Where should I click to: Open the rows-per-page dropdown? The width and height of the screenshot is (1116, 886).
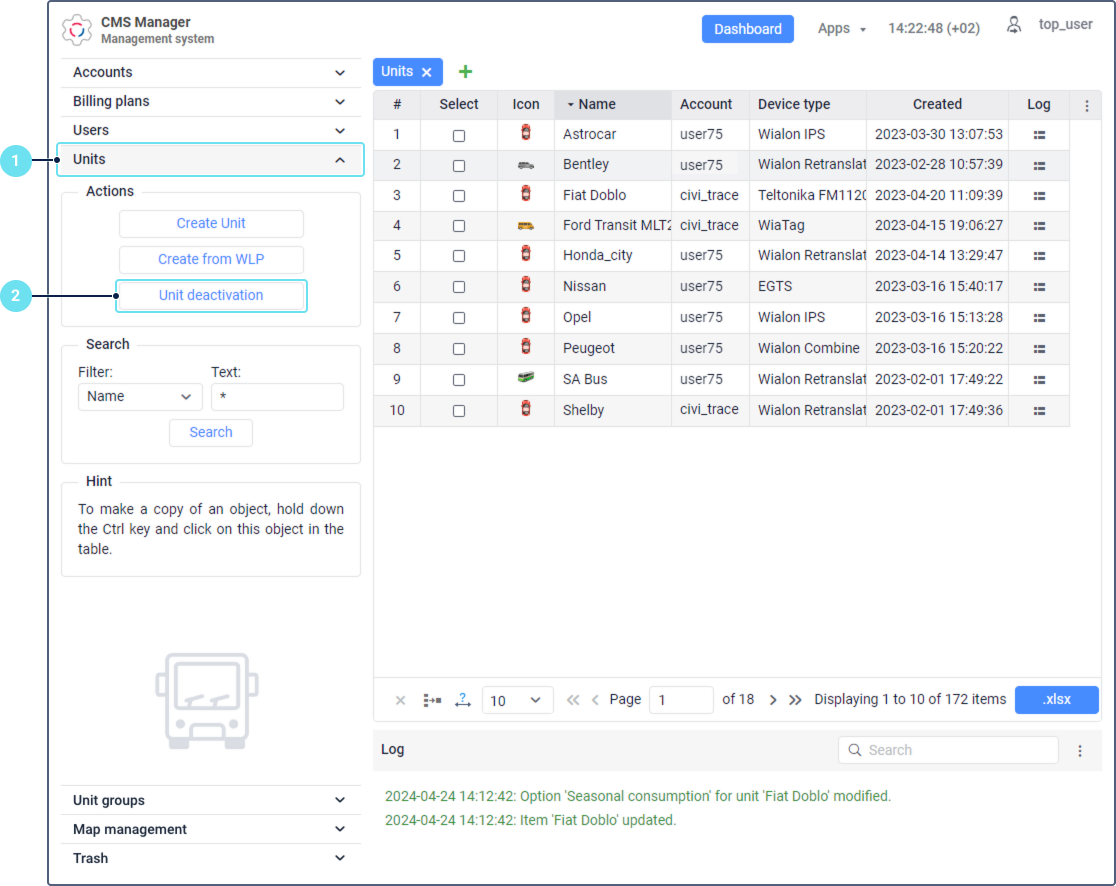pos(517,701)
